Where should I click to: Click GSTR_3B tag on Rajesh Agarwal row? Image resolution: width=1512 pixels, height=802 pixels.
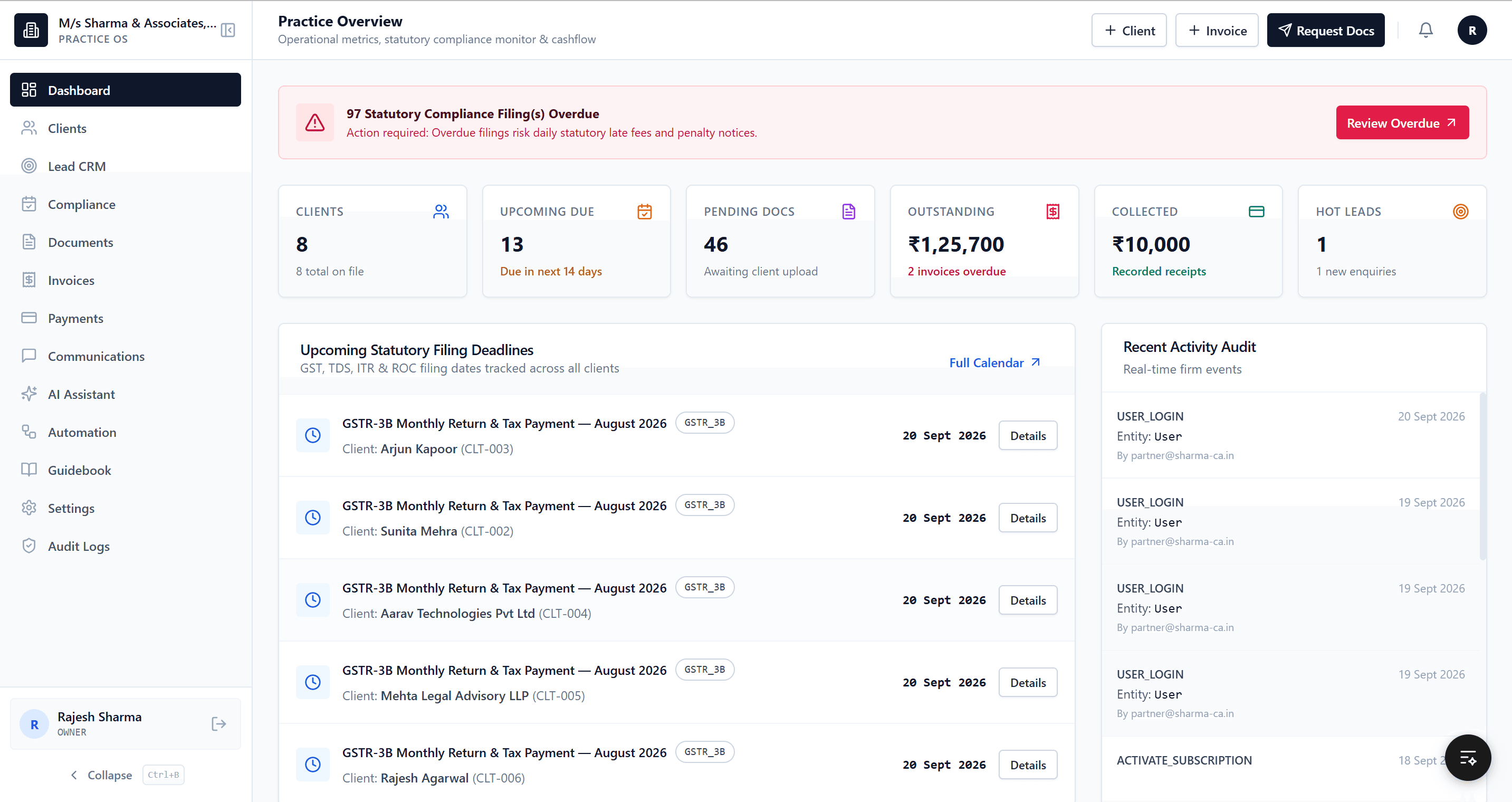click(704, 751)
